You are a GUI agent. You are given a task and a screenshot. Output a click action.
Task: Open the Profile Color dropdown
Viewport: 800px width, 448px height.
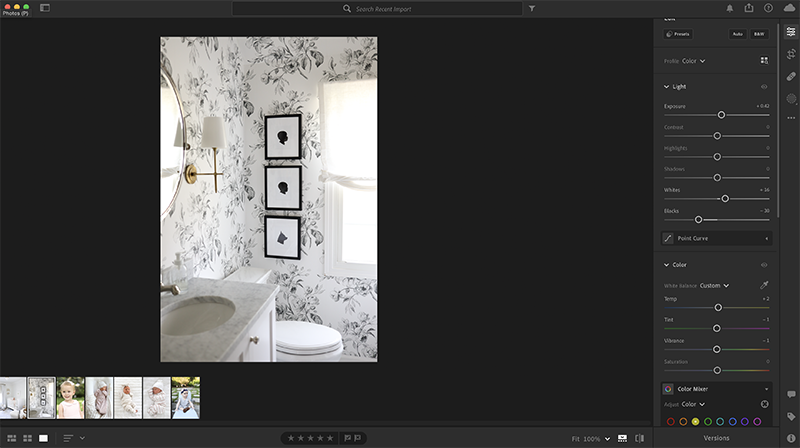coord(693,61)
